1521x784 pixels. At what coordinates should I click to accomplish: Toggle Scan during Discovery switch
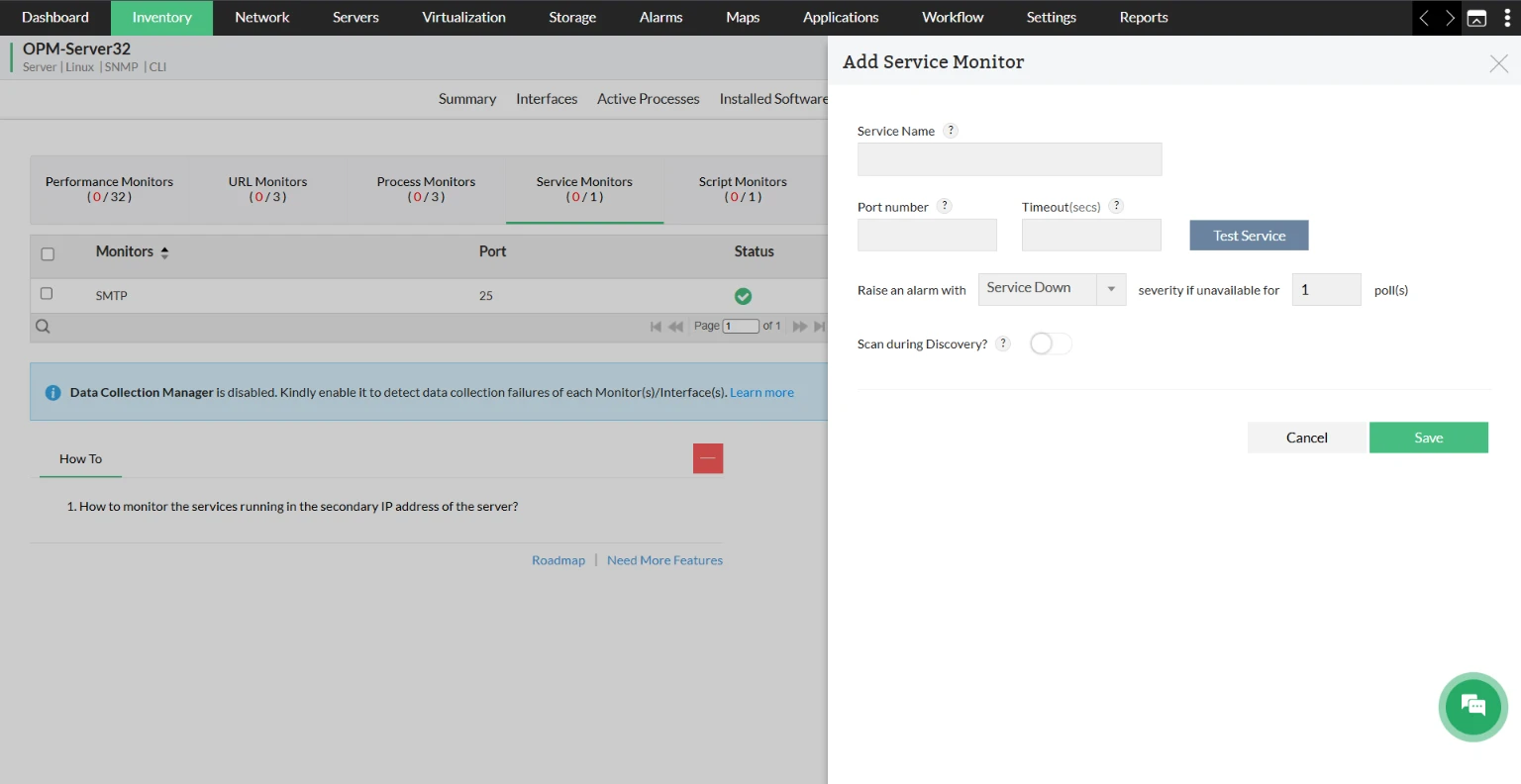[x=1051, y=343]
